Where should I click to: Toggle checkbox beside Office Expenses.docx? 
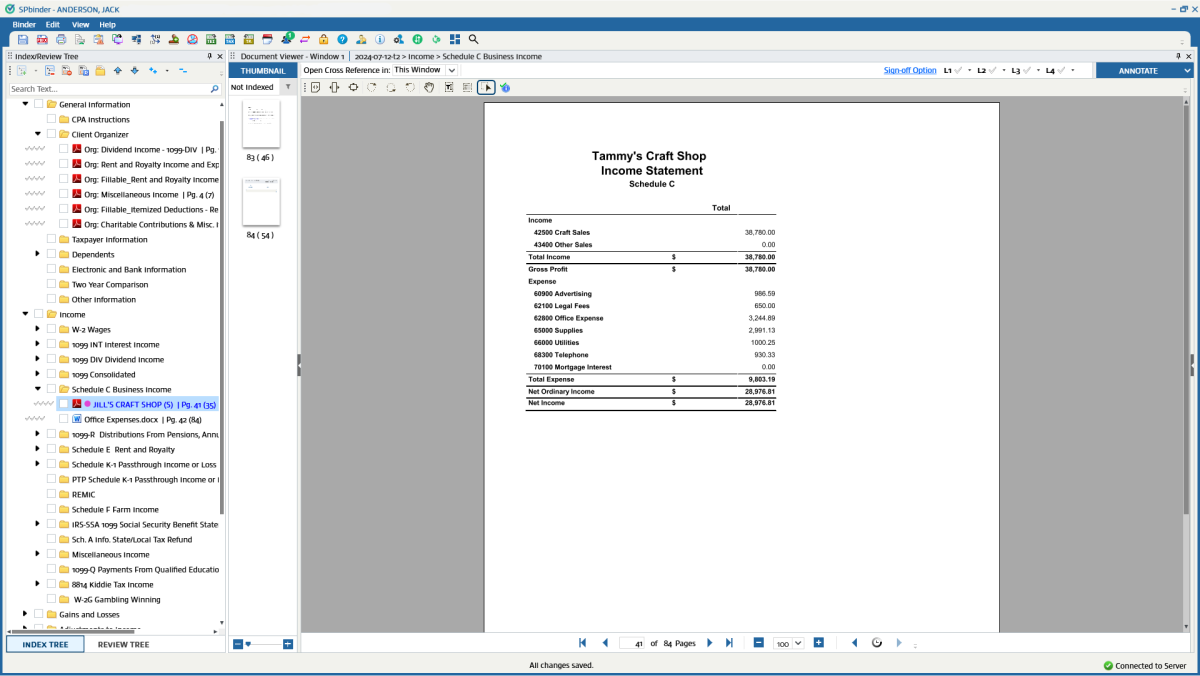click(x=64, y=420)
